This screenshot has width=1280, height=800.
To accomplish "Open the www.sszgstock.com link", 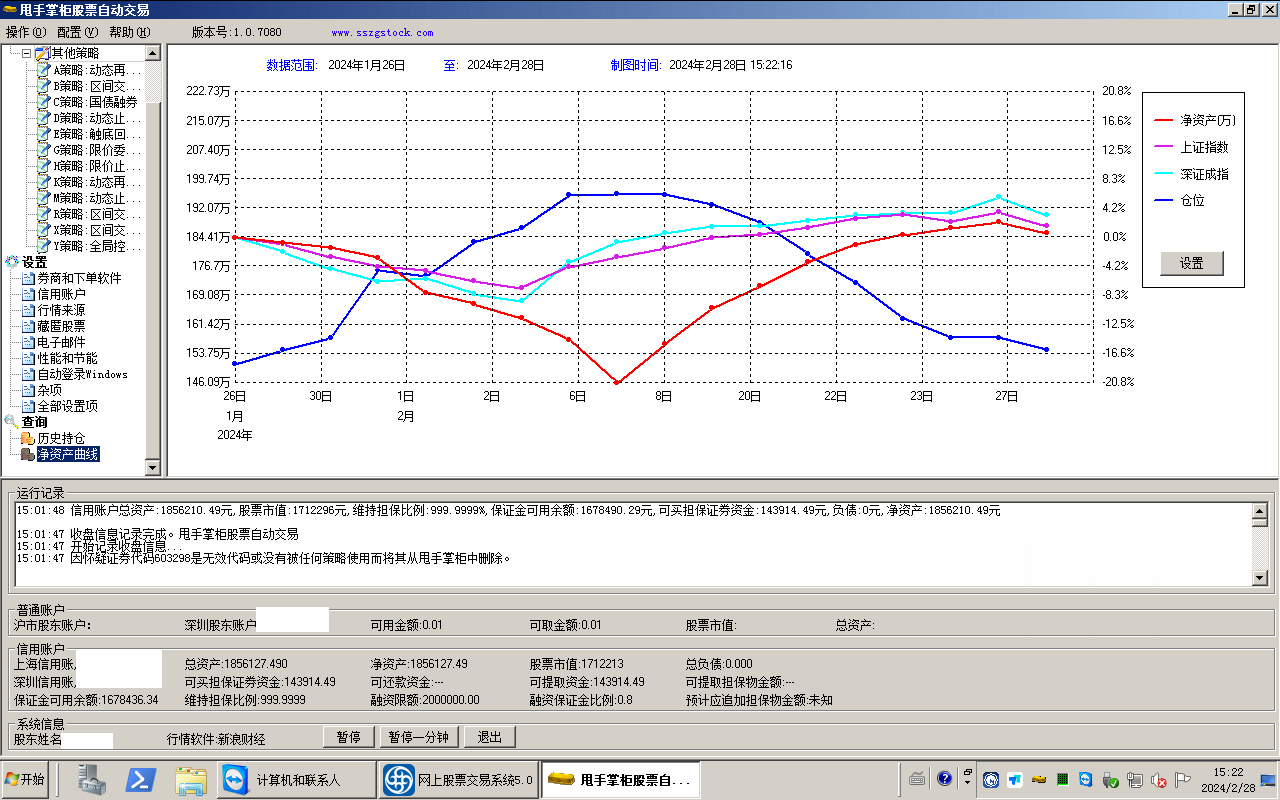I will 382,32.
